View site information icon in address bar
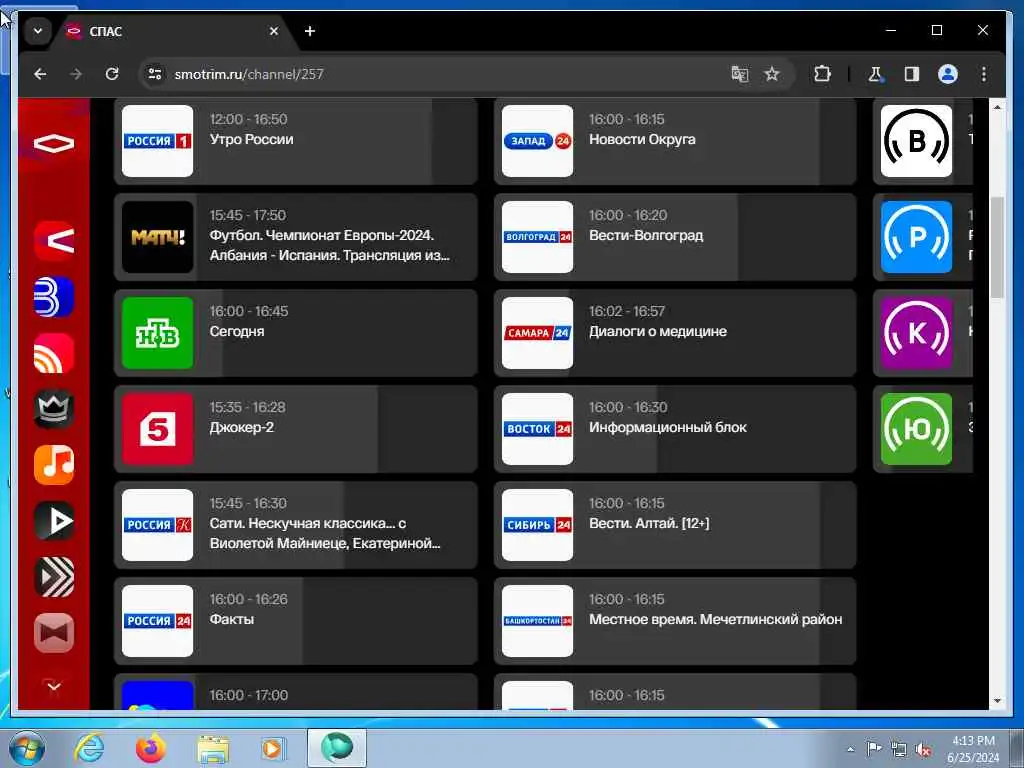Viewport: 1024px width, 768px height. 155,74
